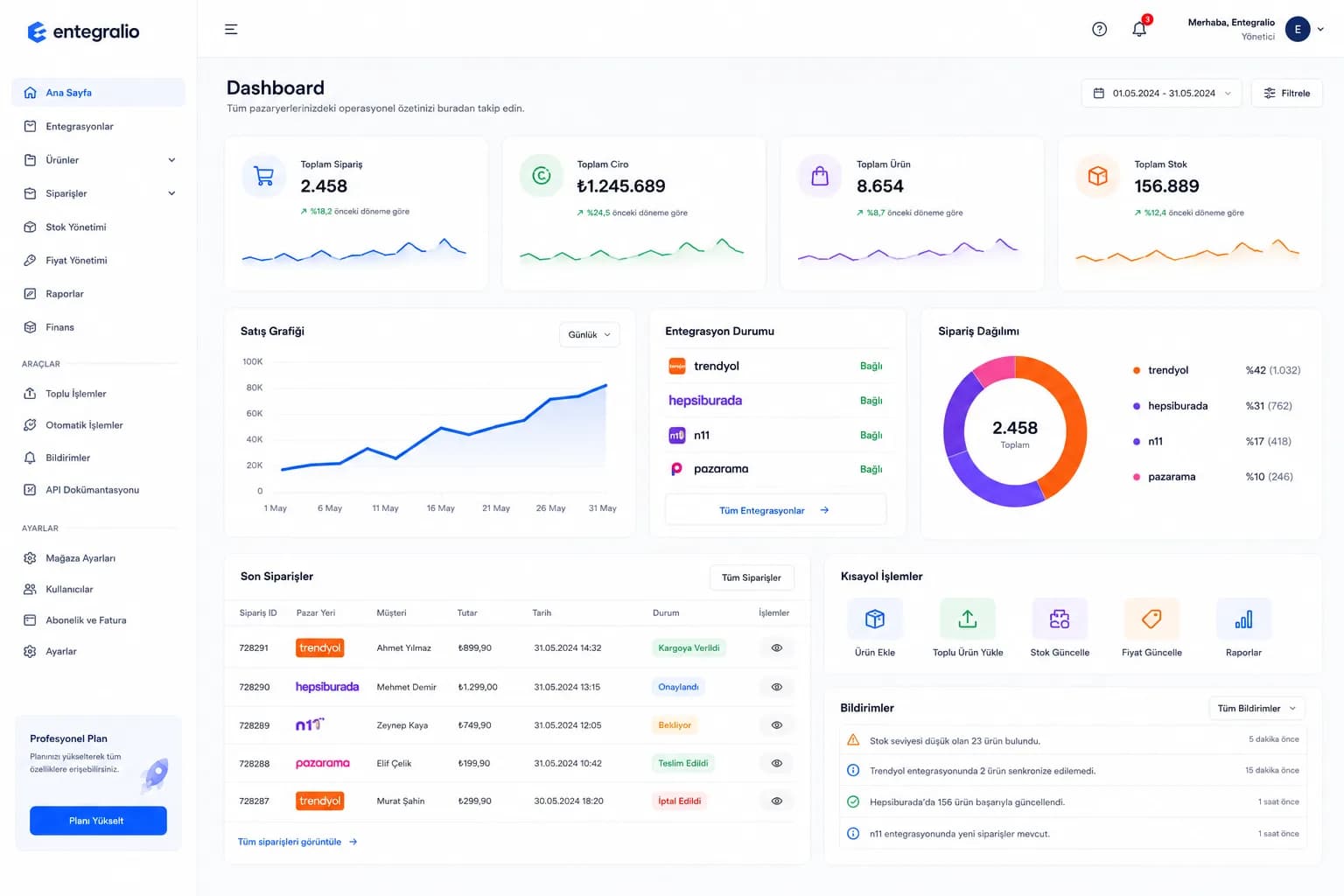
Task: Click the entegralio logo
Action: [x=83, y=31]
